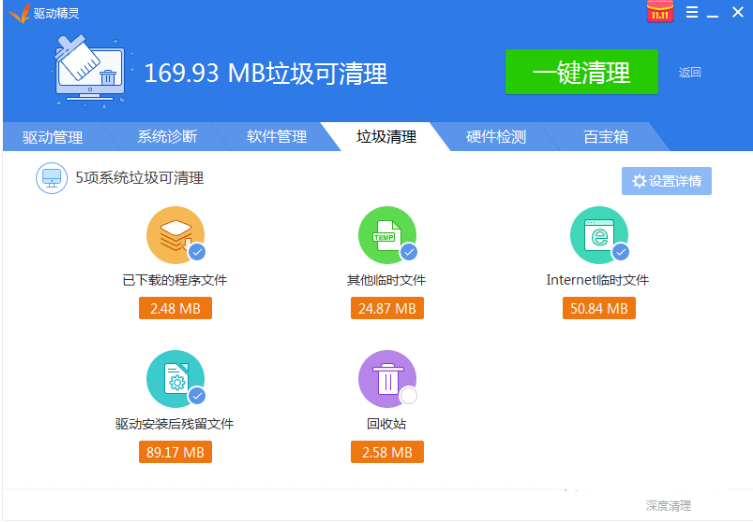
Task: Click the 其他临时文件 green TEMP icon
Action: click(x=387, y=235)
